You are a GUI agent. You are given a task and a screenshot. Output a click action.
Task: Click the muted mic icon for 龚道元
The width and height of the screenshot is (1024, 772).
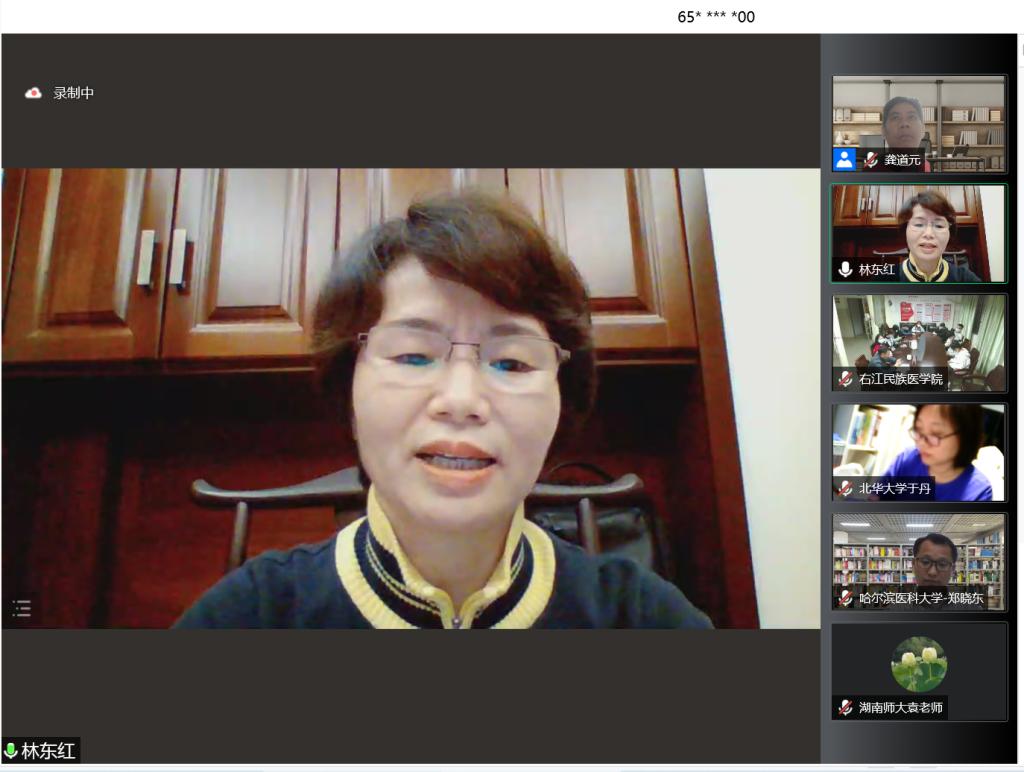871,160
